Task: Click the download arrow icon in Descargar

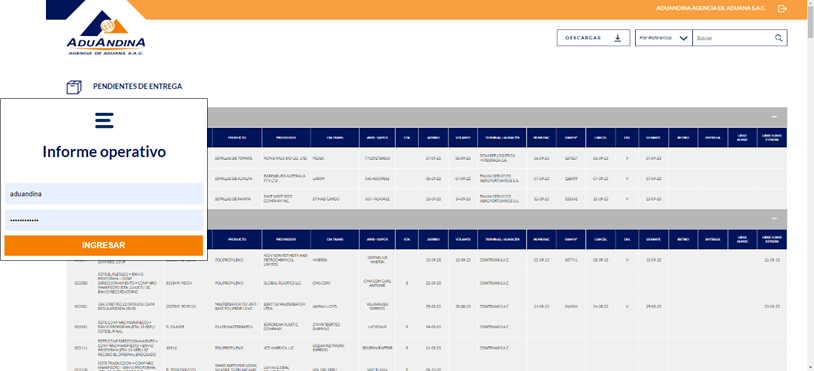Action: coord(617,38)
